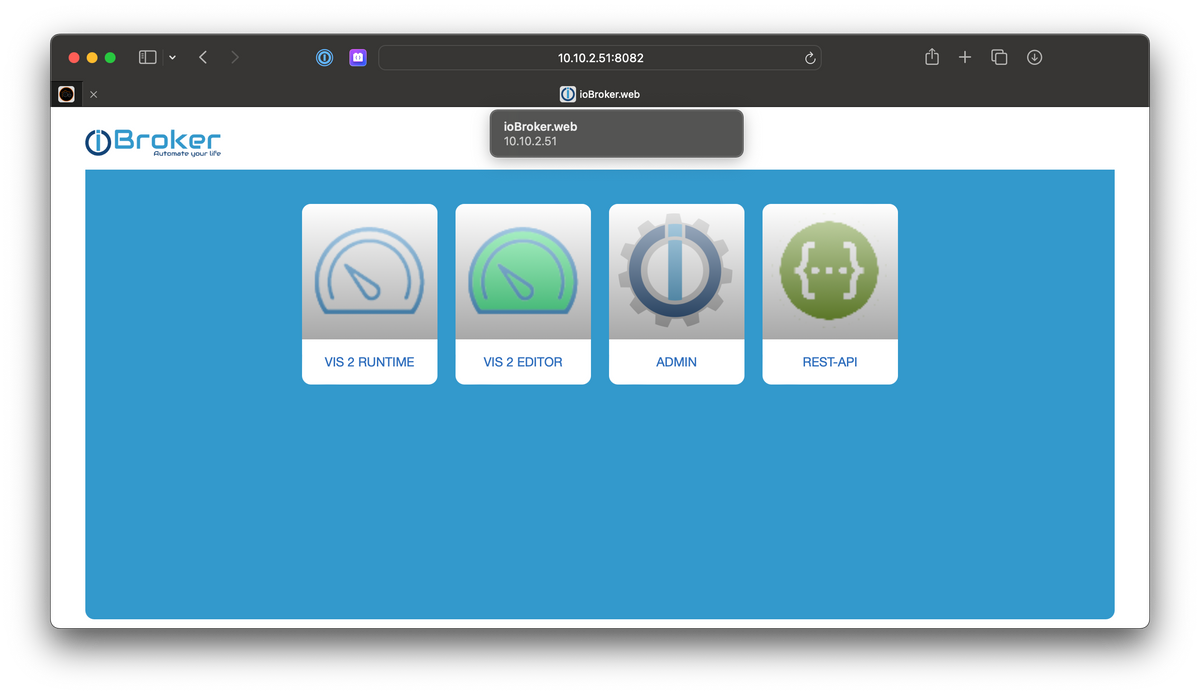
Task: Select the pinned tab with dark circle icon
Action: [66, 94]
